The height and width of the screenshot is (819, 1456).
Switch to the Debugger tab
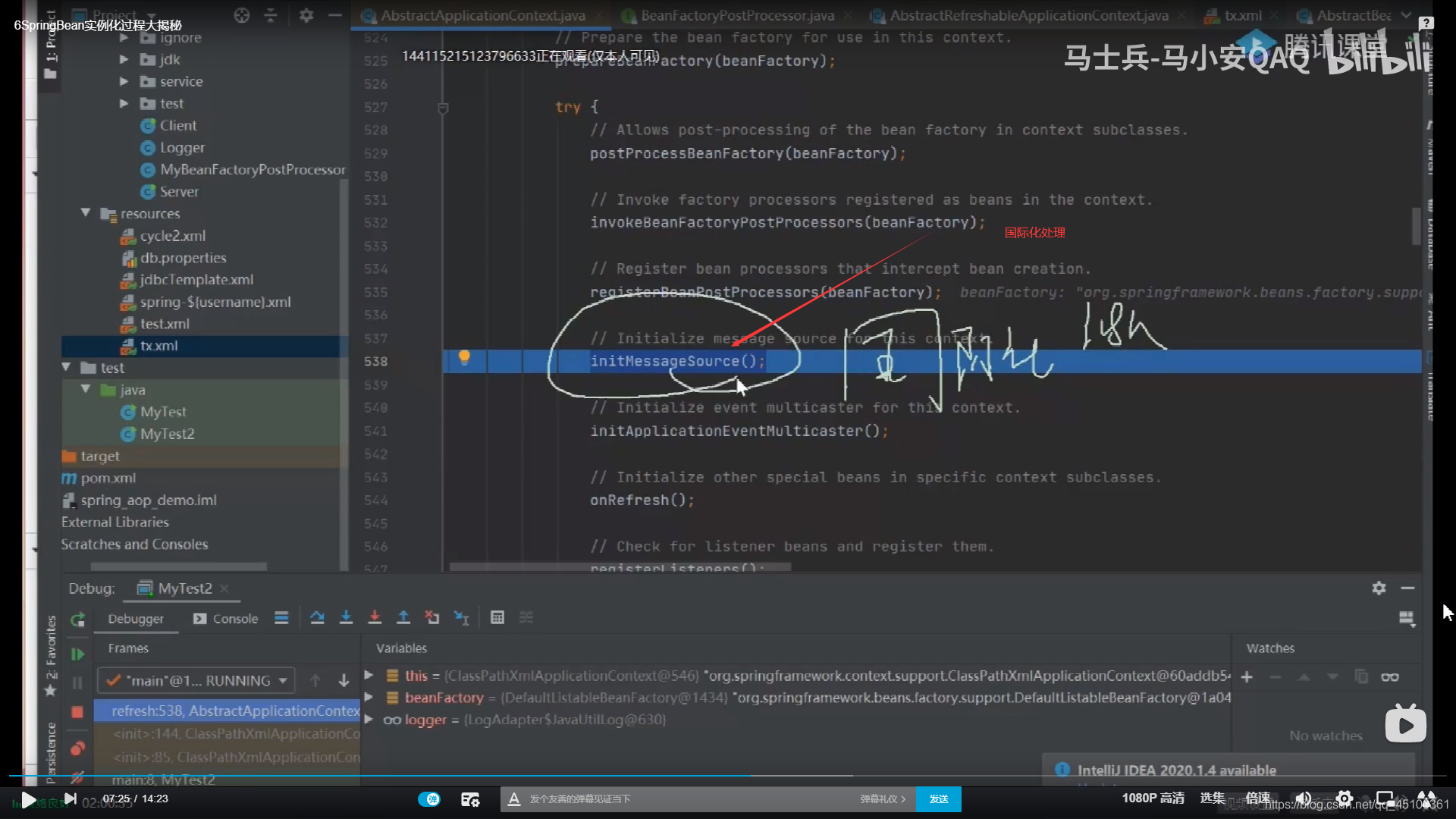point(136,619)
